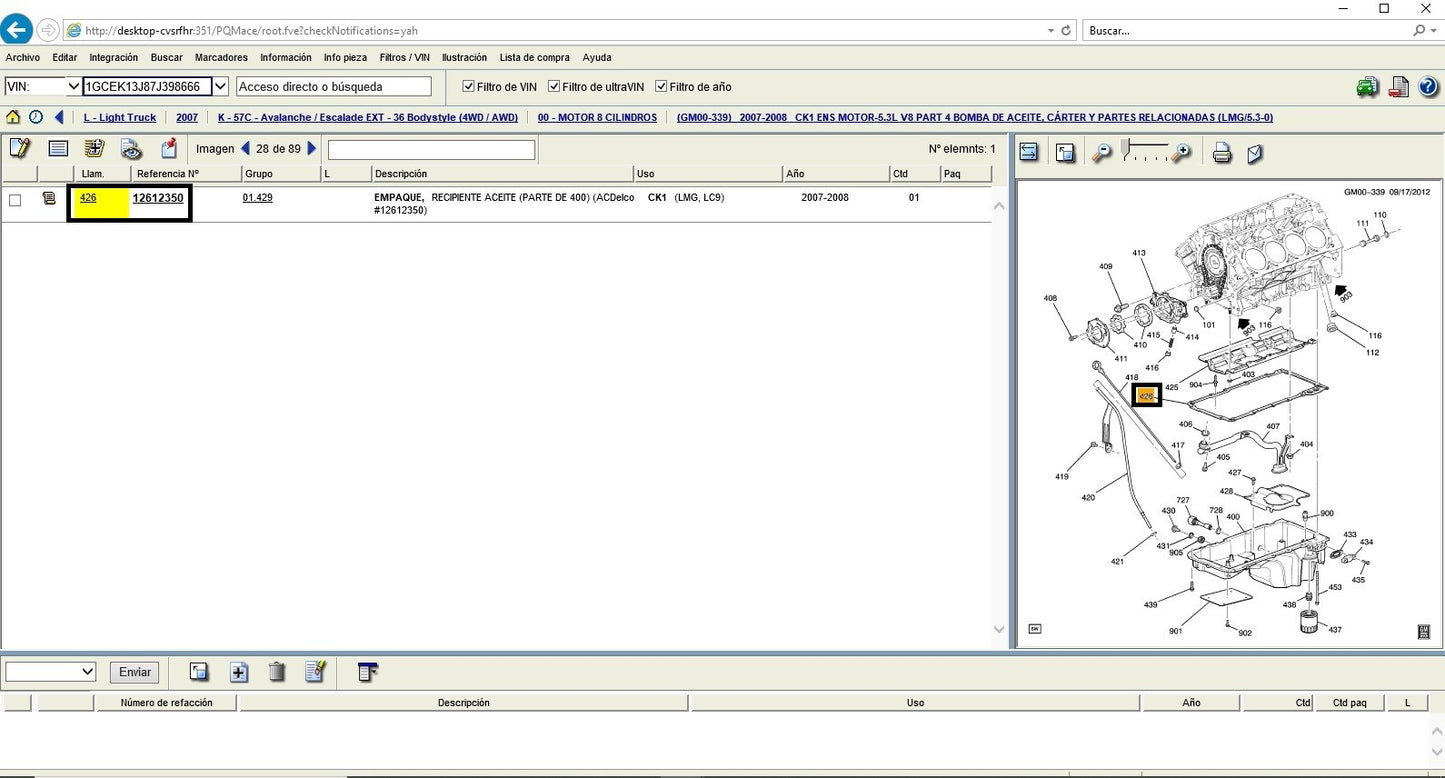
Task: Open the dropdown next to Enviar button
Action: click(x=51, y=672)
